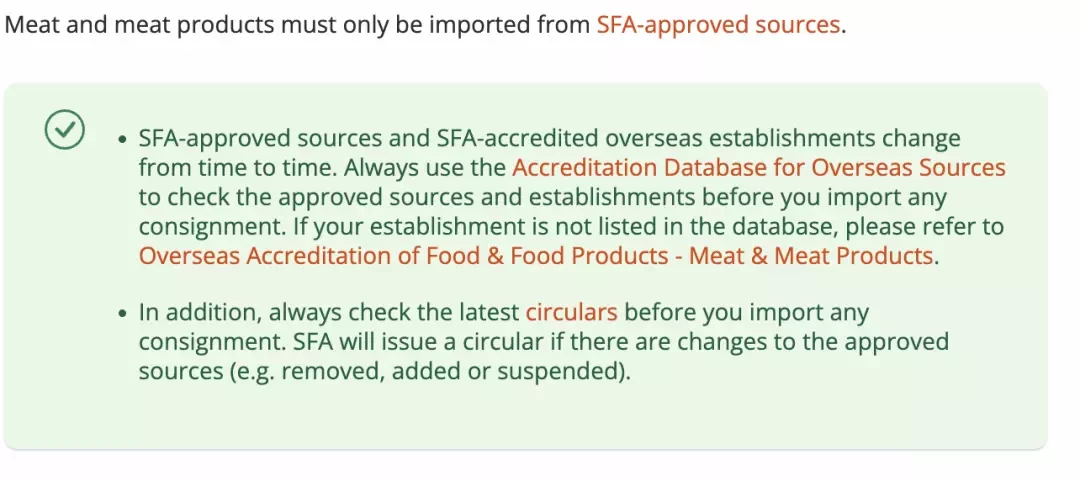Click the green circled checkmark icon

(65, 130)
